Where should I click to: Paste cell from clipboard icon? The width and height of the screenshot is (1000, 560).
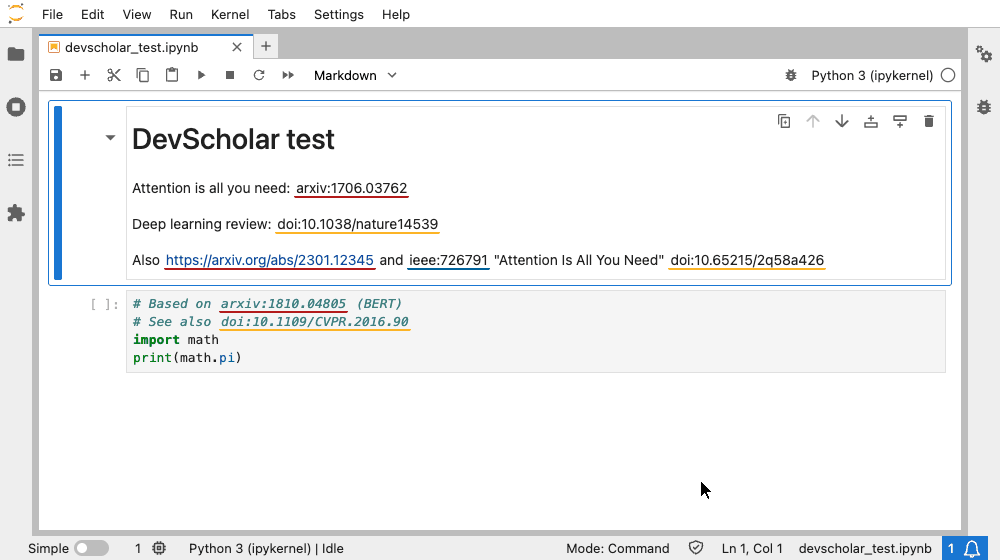(x=172, y=75)
